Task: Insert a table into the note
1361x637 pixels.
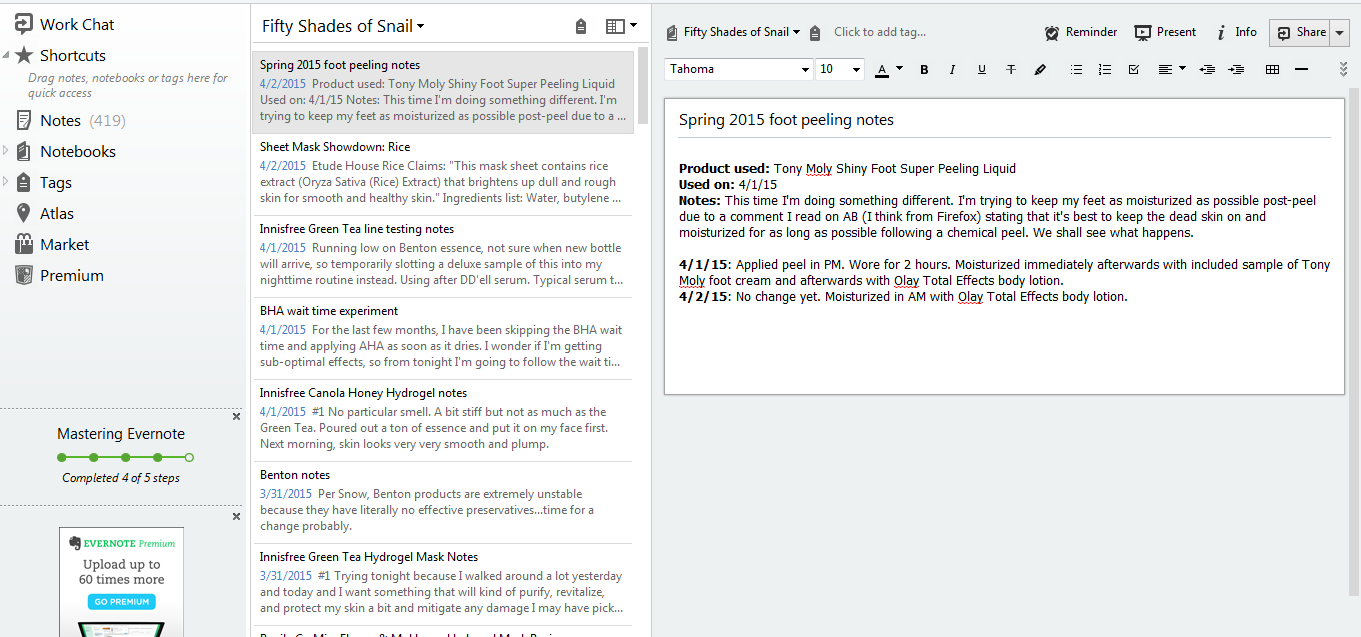Action: (1272, 69)
